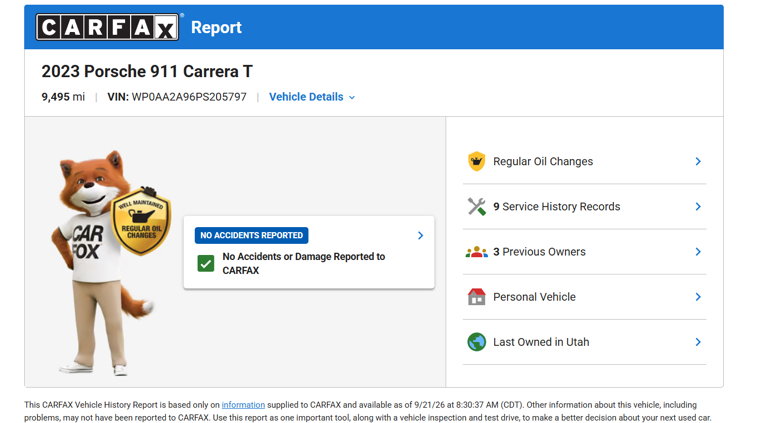
Task: Click the Well Maintained gold badge
Action: click(141, 222)
